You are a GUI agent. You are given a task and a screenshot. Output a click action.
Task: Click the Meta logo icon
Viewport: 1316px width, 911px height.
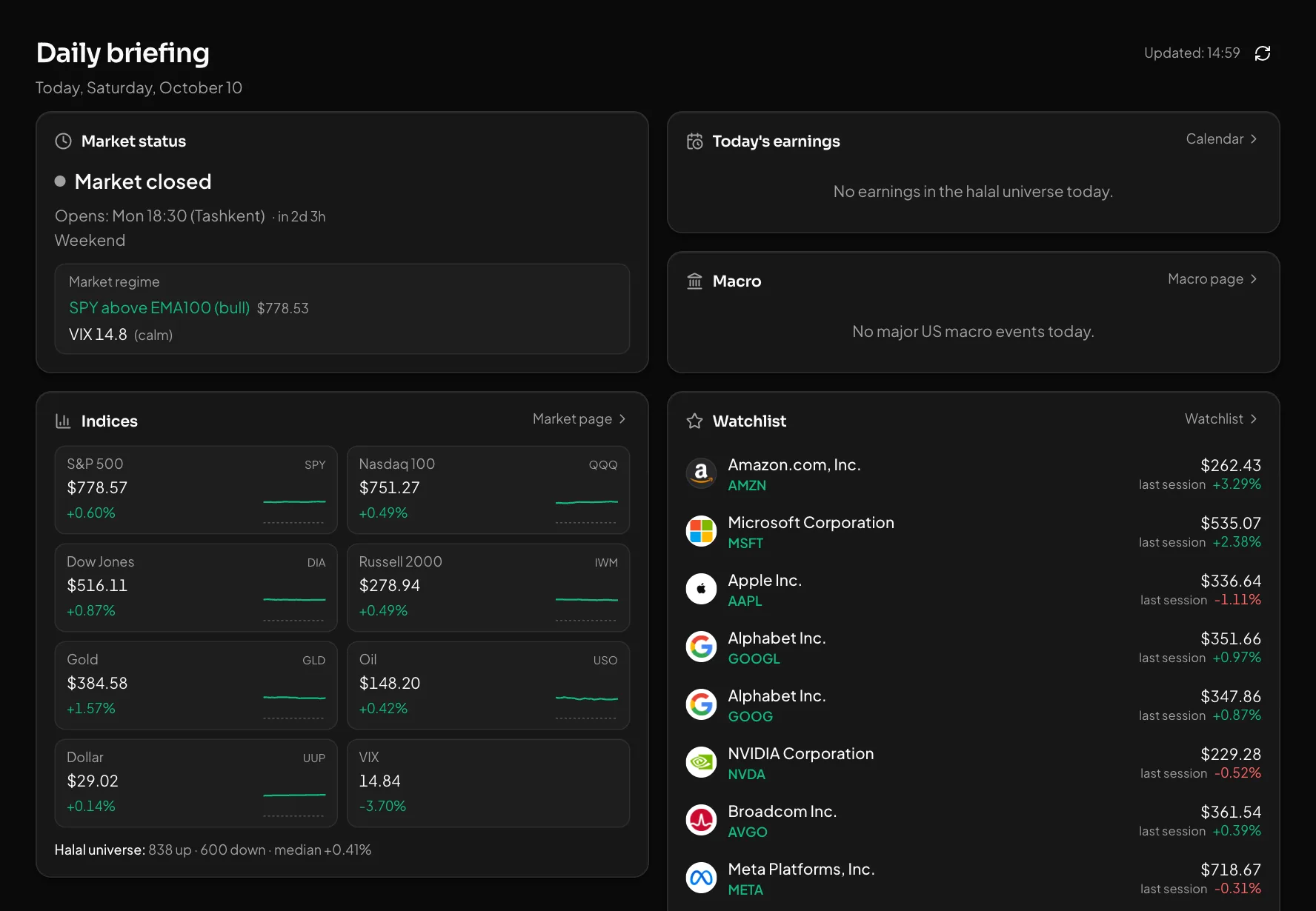coord(701,878)
